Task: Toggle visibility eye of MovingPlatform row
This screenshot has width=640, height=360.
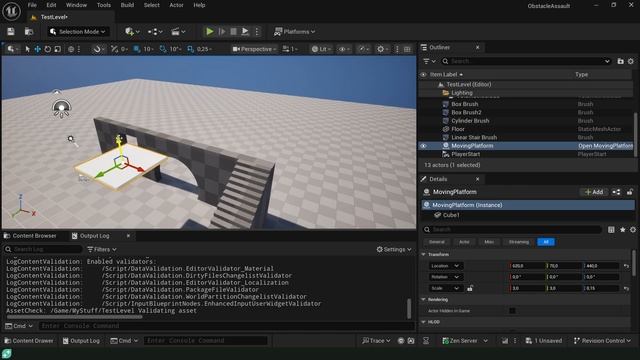Action: [423, 146]
